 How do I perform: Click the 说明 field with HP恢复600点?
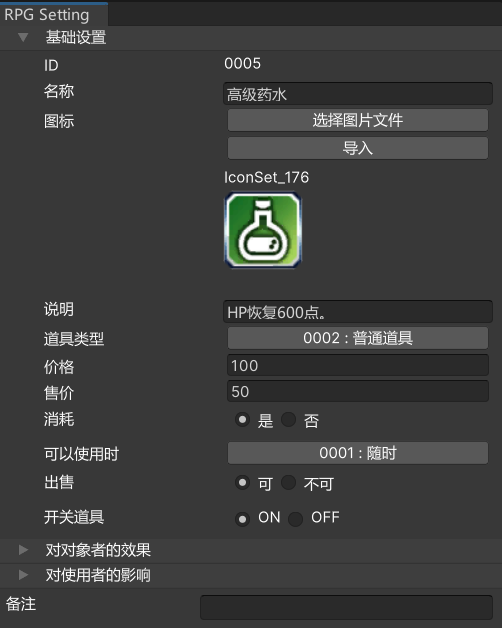coord(358,312)
